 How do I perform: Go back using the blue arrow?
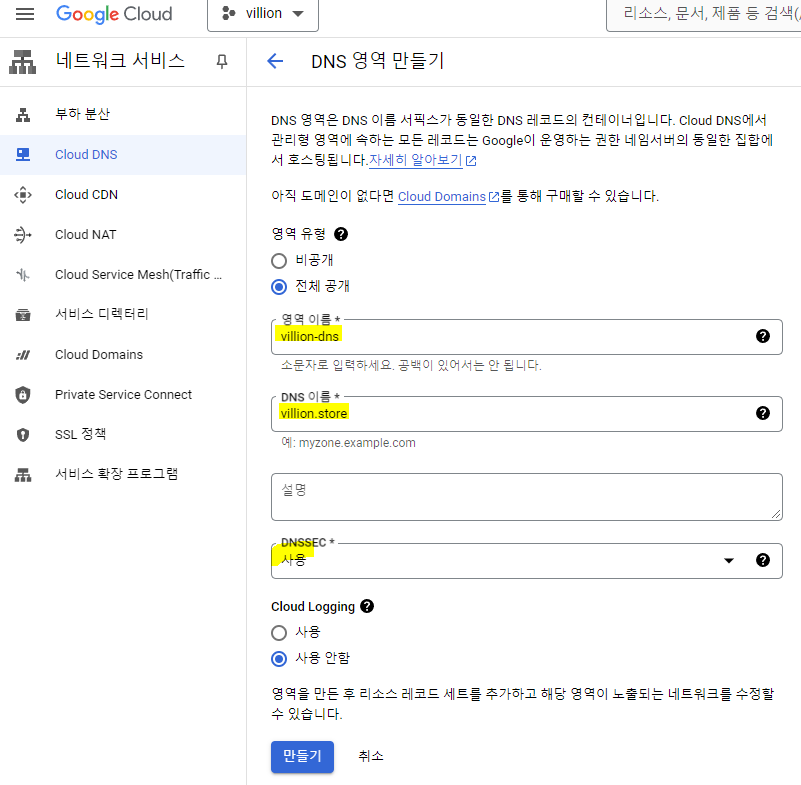point(275,61)
